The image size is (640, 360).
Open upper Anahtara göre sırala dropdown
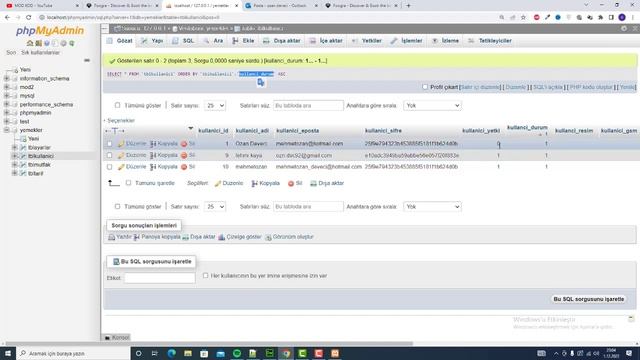(x=432, y=106)
